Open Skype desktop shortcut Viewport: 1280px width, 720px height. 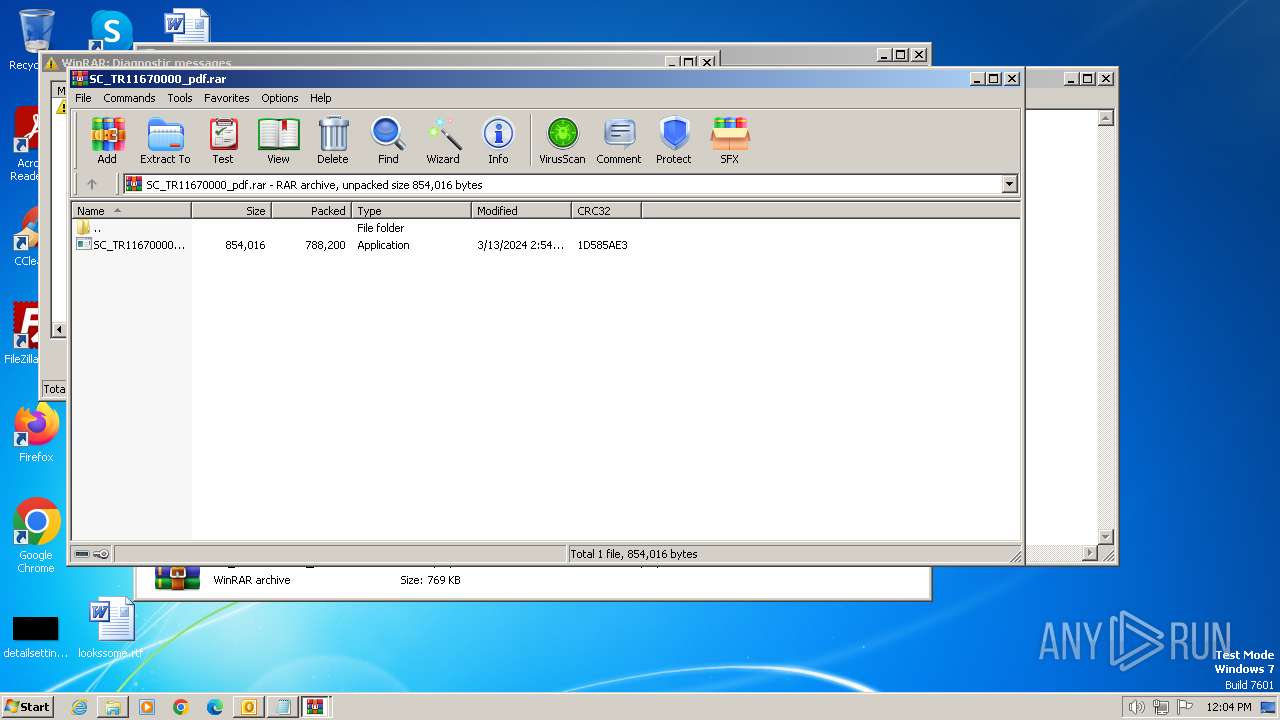tap(111, 30)
